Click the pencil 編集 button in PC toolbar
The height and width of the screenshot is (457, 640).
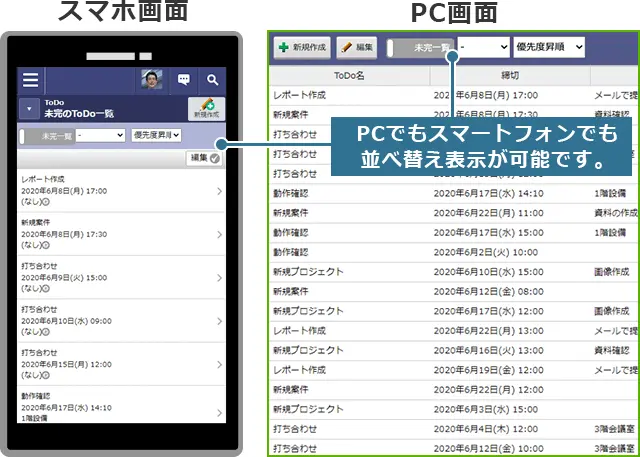[x=357, y=47]
